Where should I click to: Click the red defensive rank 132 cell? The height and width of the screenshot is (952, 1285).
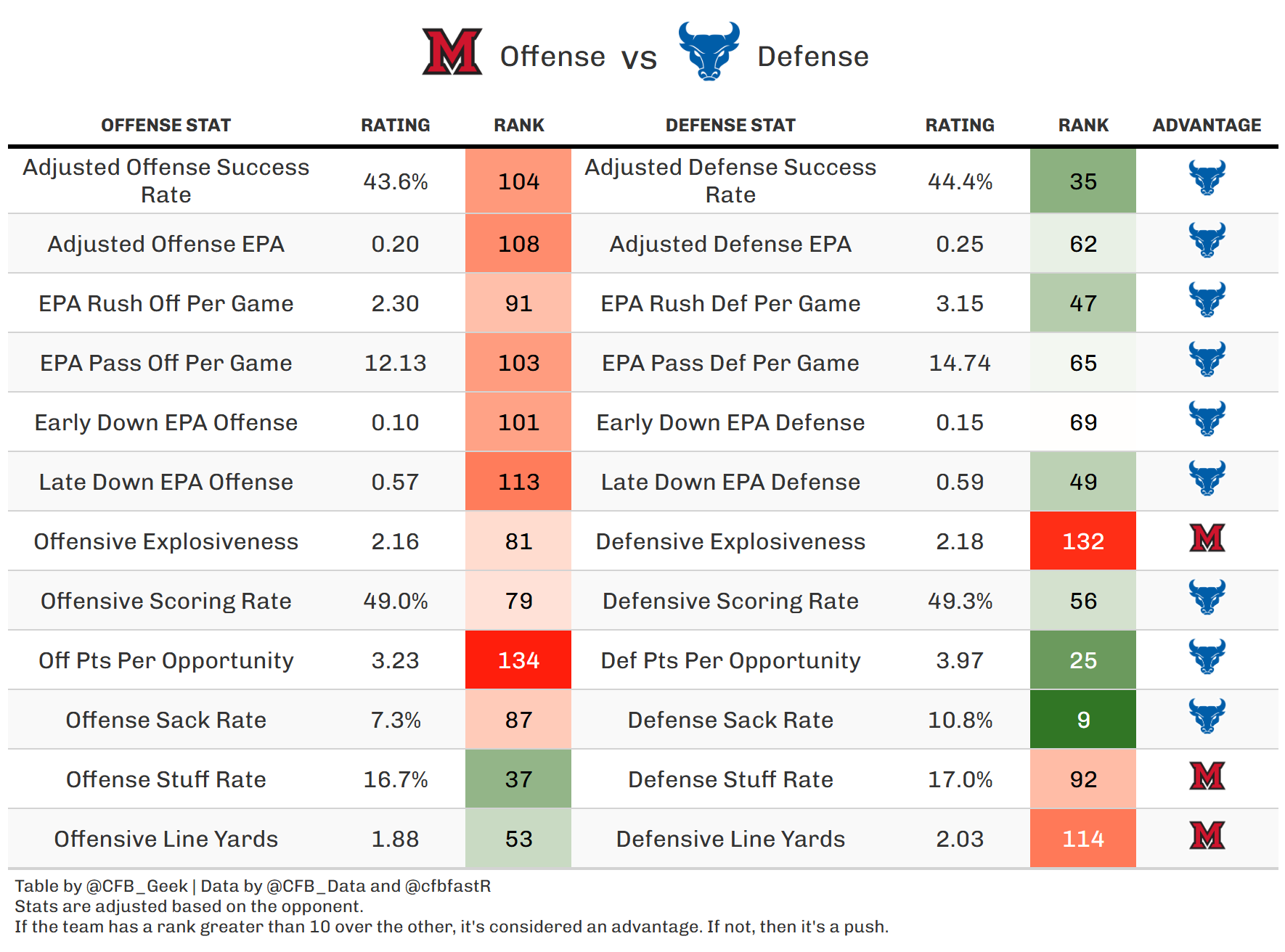[x=1082, y=541]
